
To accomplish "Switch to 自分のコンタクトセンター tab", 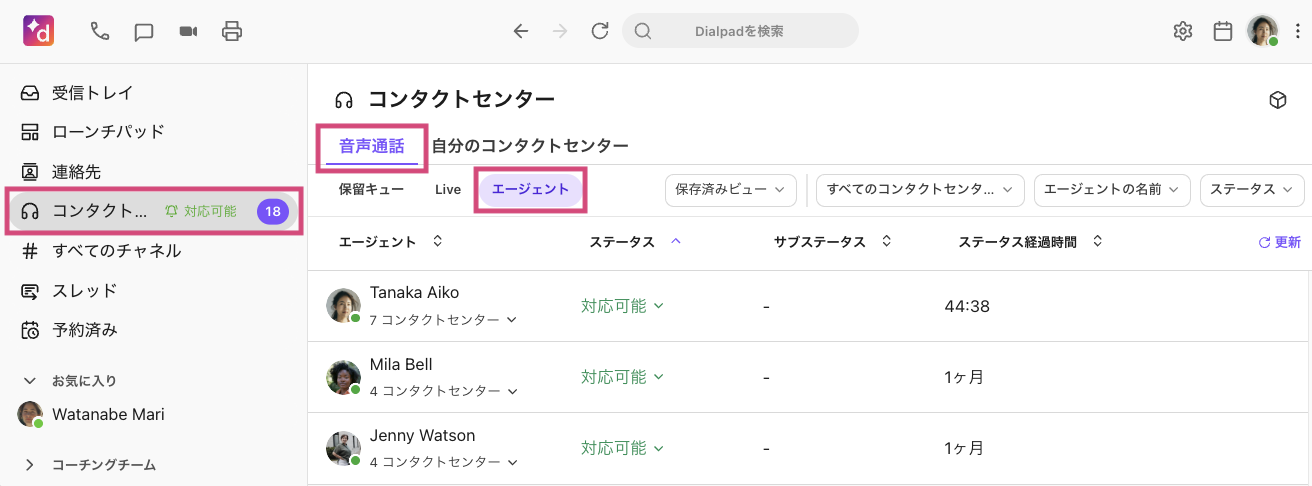I will [x=530, y=146].
